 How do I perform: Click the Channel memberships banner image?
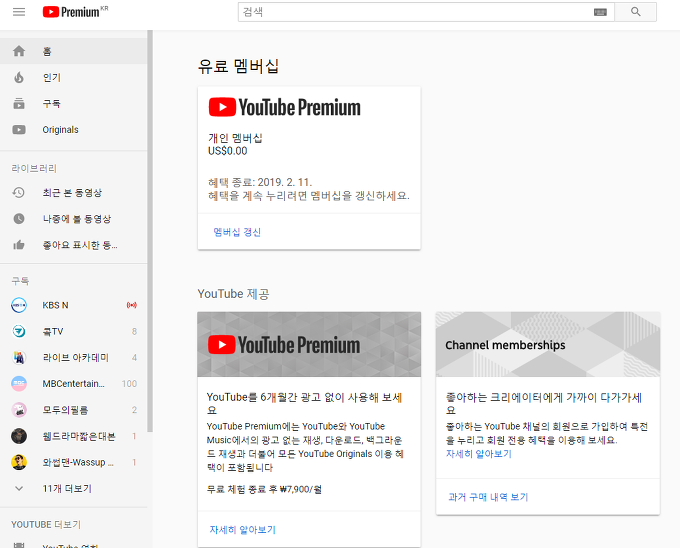548,344
